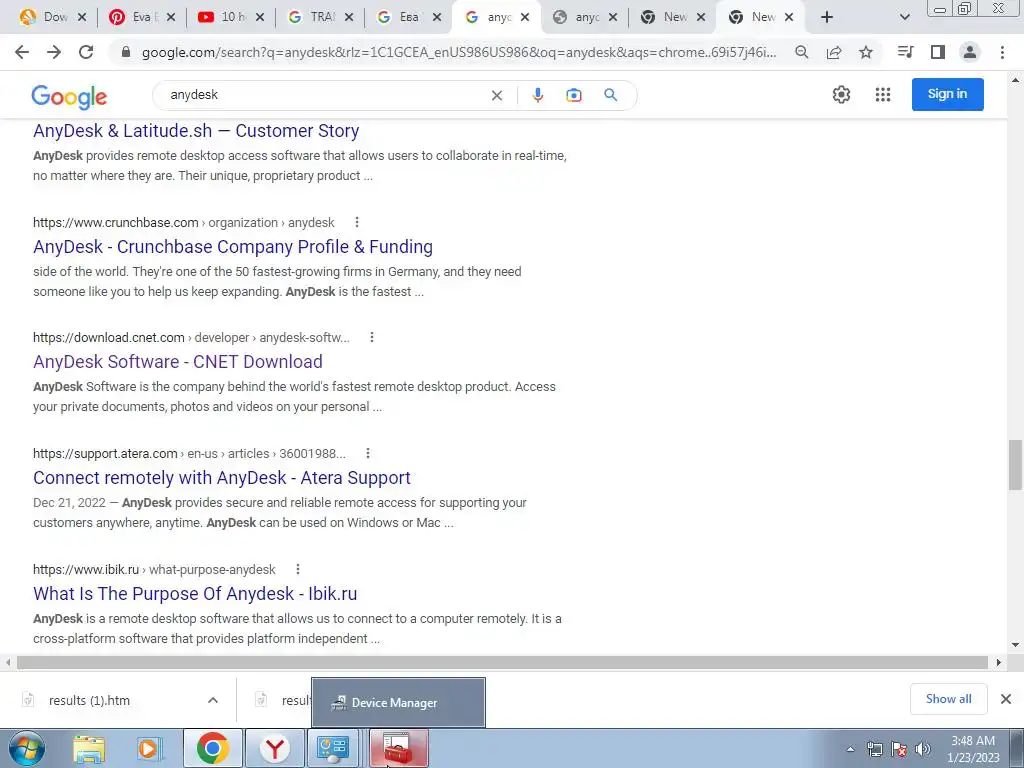This screenshot has width=1024, height=768.
Task: Go forward with the forward arrow
Action: (x=54, y=52)
